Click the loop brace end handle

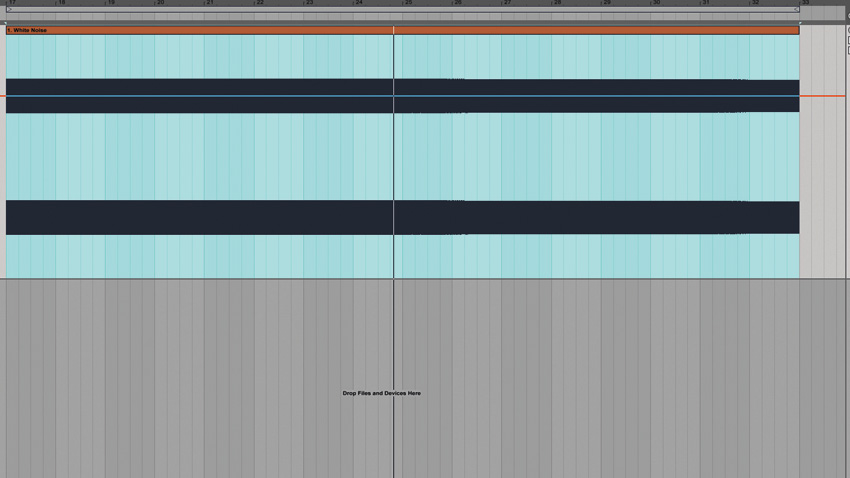coord(796,9)
